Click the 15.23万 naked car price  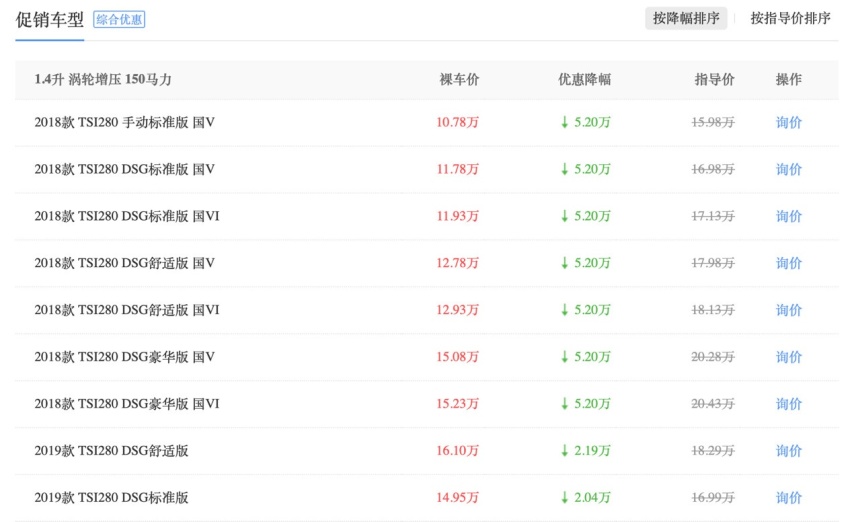458,404
